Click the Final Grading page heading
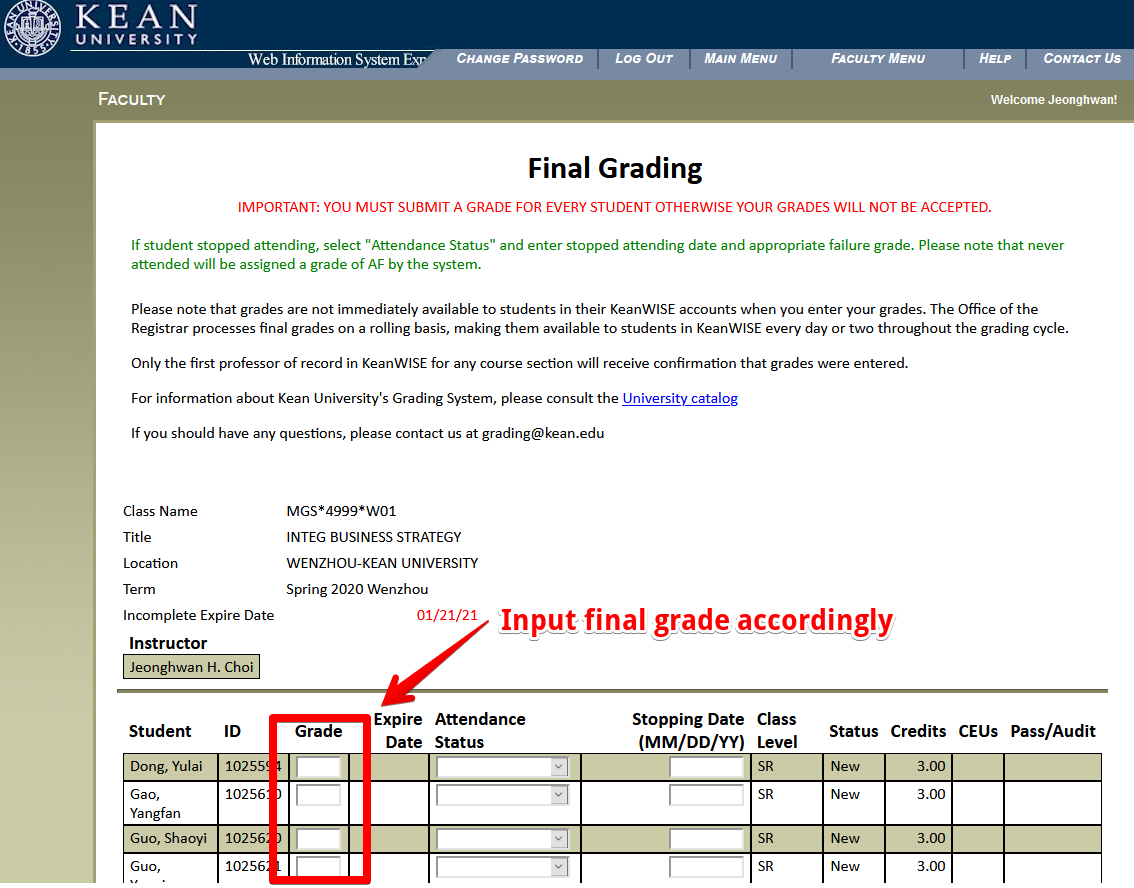 point(615,168)
